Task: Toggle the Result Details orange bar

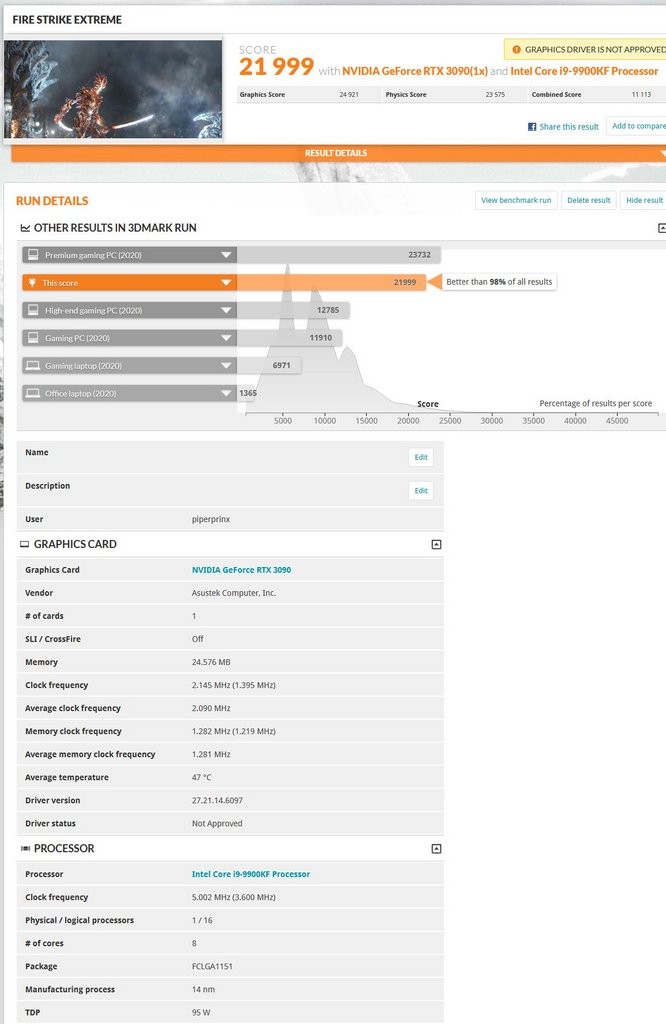Action: click(x=338, y=153)
